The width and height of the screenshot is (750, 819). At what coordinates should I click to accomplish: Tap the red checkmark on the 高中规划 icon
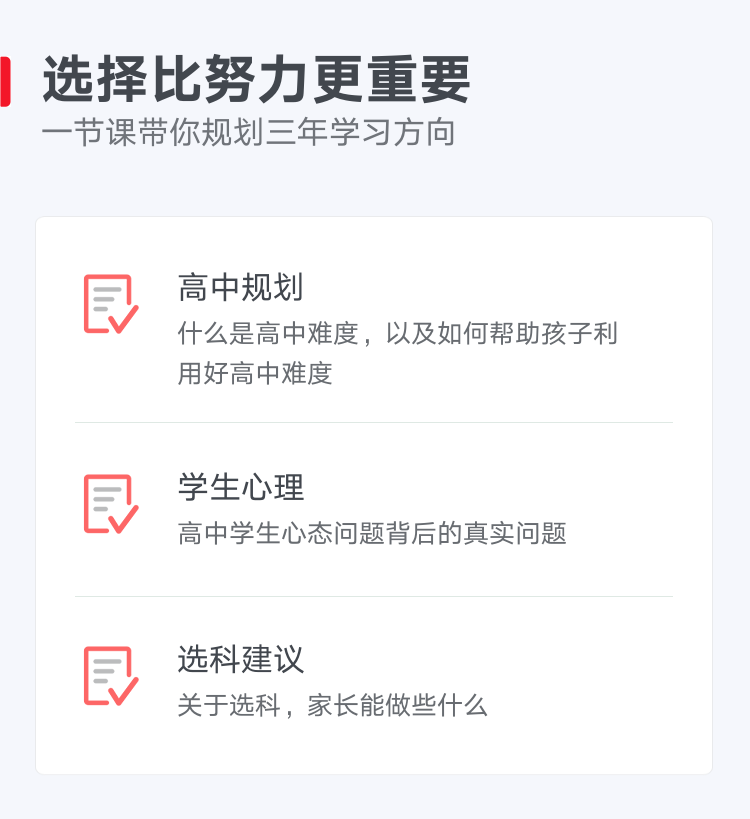pos(124,320)
